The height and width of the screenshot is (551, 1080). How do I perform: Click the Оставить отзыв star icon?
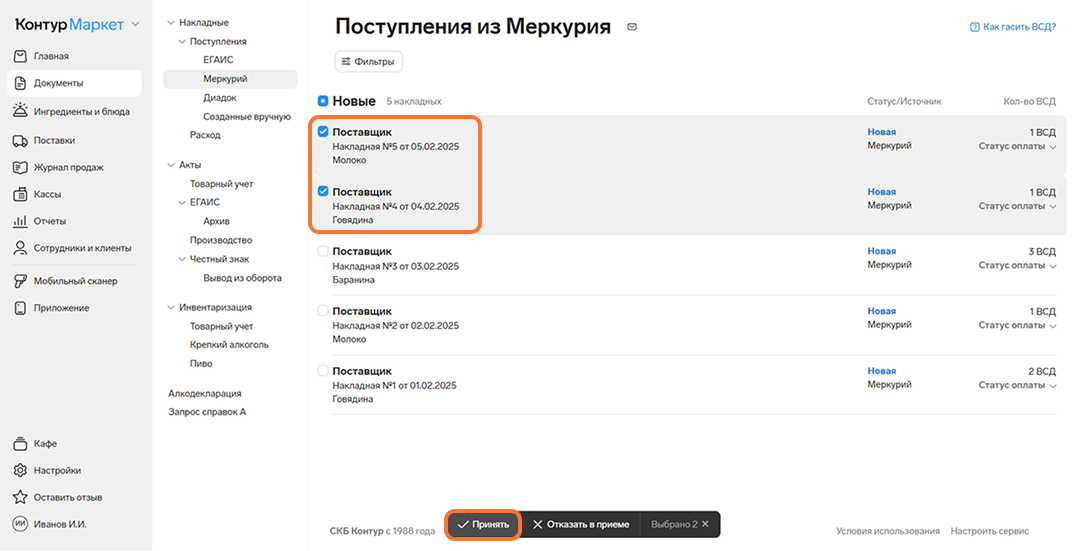[21, 497]
